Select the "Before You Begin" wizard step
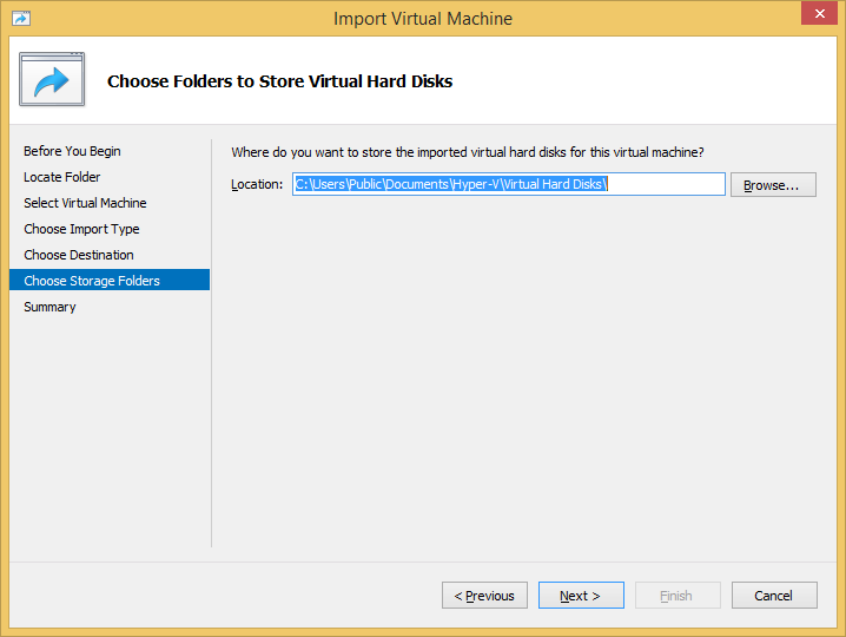Viewport: 846px width, 637px height. [x=72, y=151]
